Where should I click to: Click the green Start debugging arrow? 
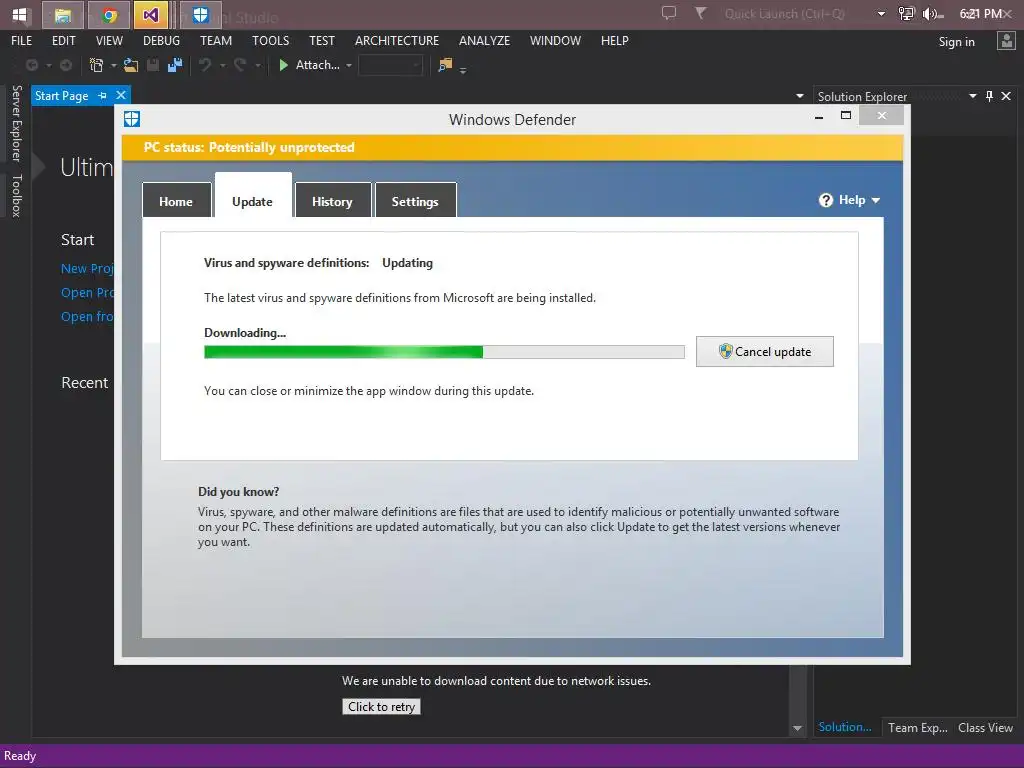283,65
